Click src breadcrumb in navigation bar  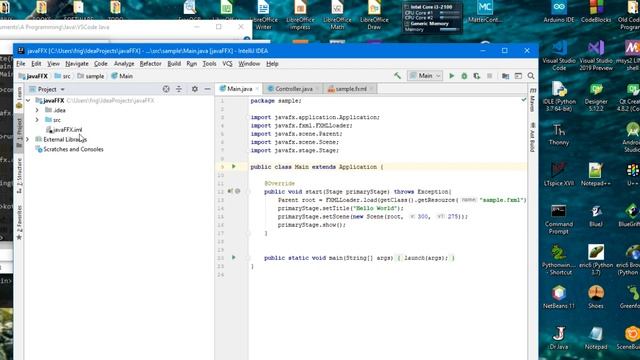(x=62, y=76)
